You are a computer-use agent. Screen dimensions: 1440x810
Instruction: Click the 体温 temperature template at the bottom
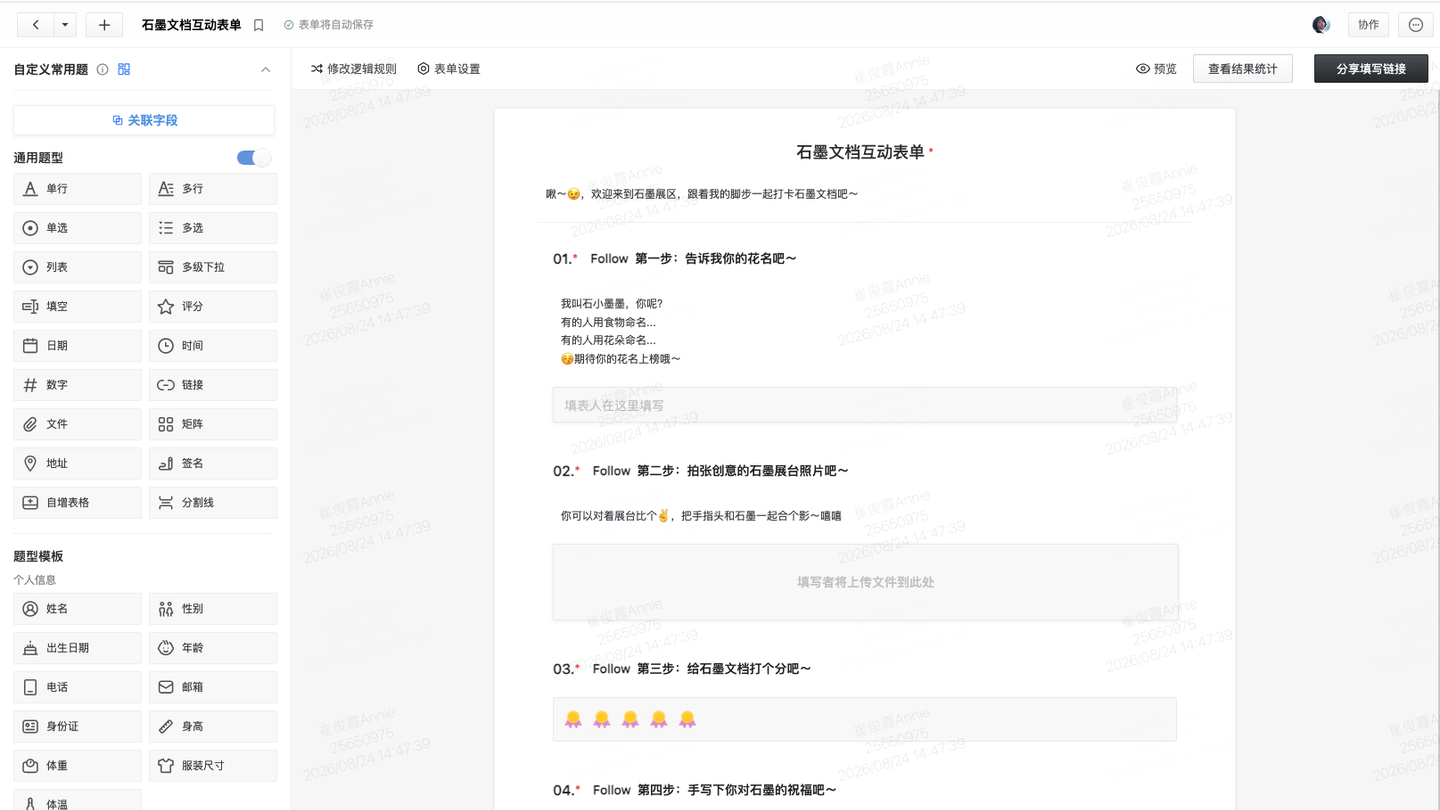pyautogui.click(x=77, y=800)
